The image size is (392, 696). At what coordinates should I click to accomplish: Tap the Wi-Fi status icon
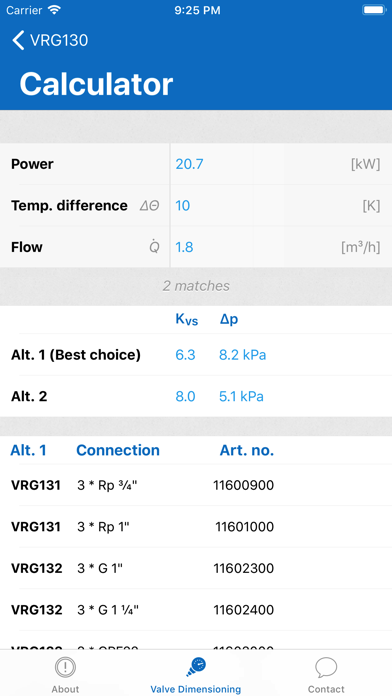click(55, 10)
